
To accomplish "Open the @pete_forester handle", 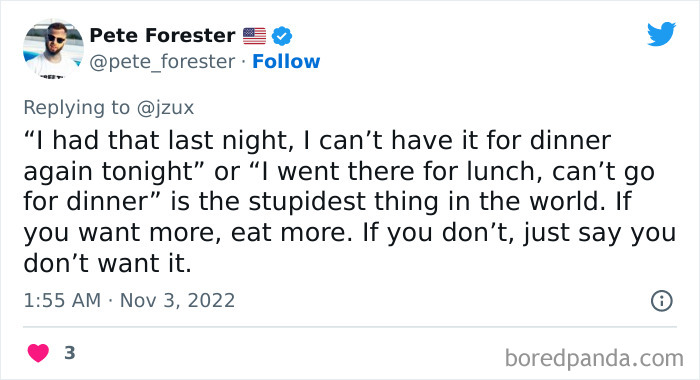I will (162, 62).
